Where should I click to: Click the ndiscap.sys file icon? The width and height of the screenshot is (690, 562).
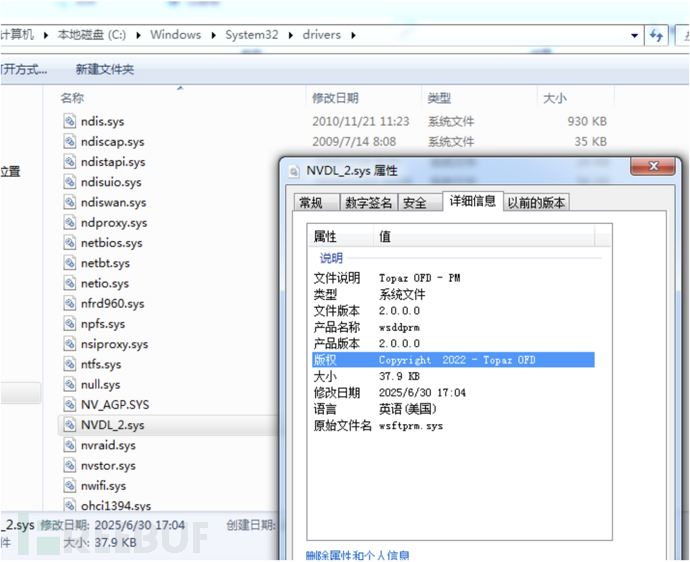pyautogui.click(x=70, y=141)
